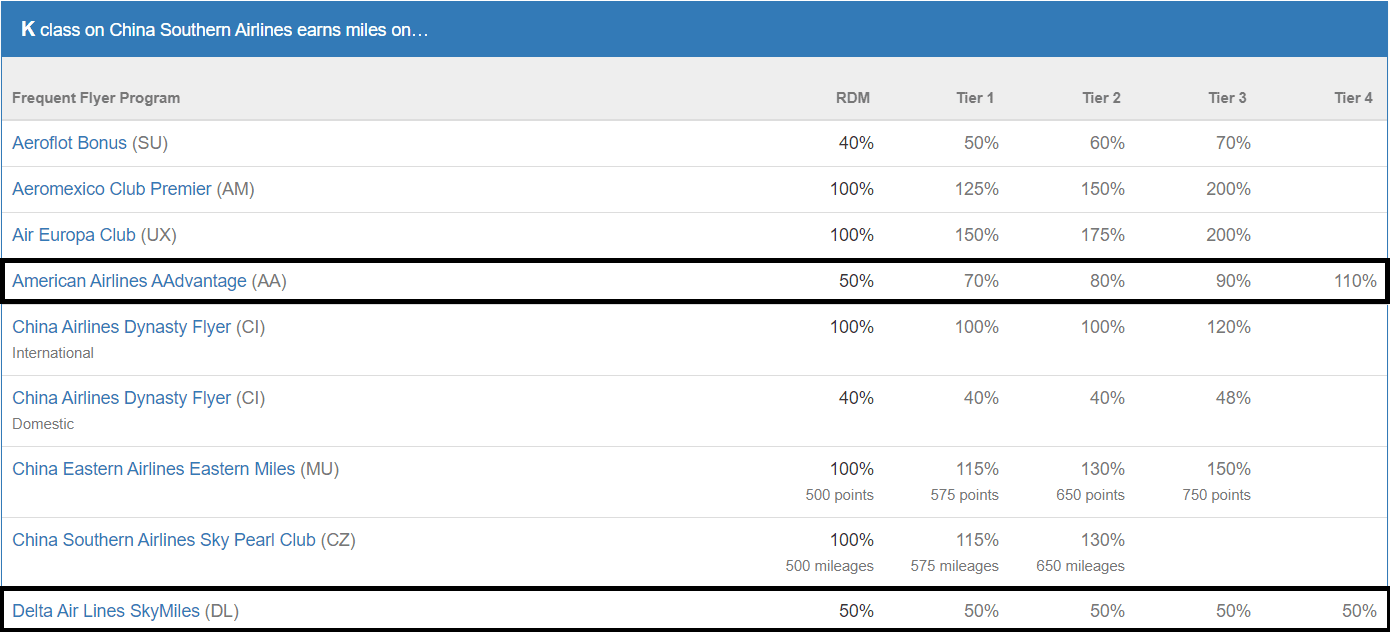Open the Aeroflot Bonus program link
This screenshot has height=632, width=1390.
69,143
